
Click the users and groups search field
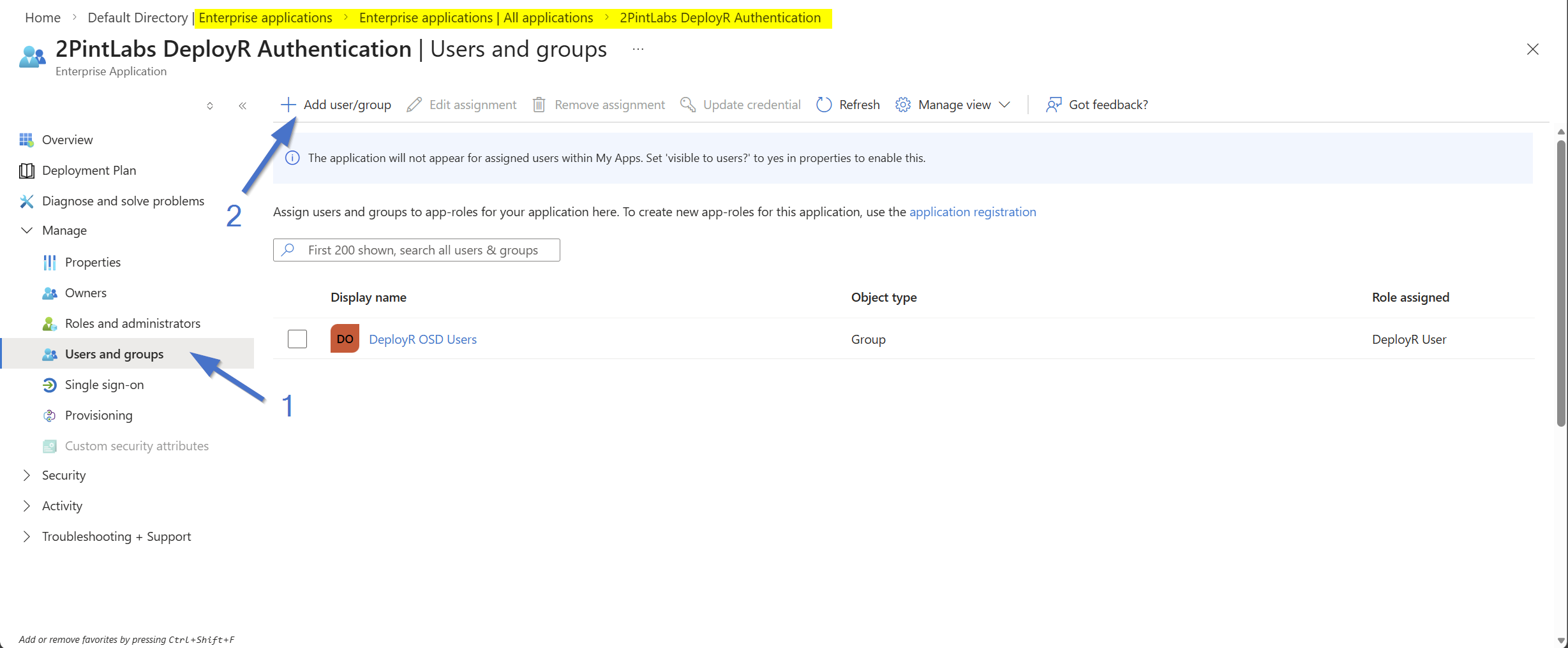421,250
